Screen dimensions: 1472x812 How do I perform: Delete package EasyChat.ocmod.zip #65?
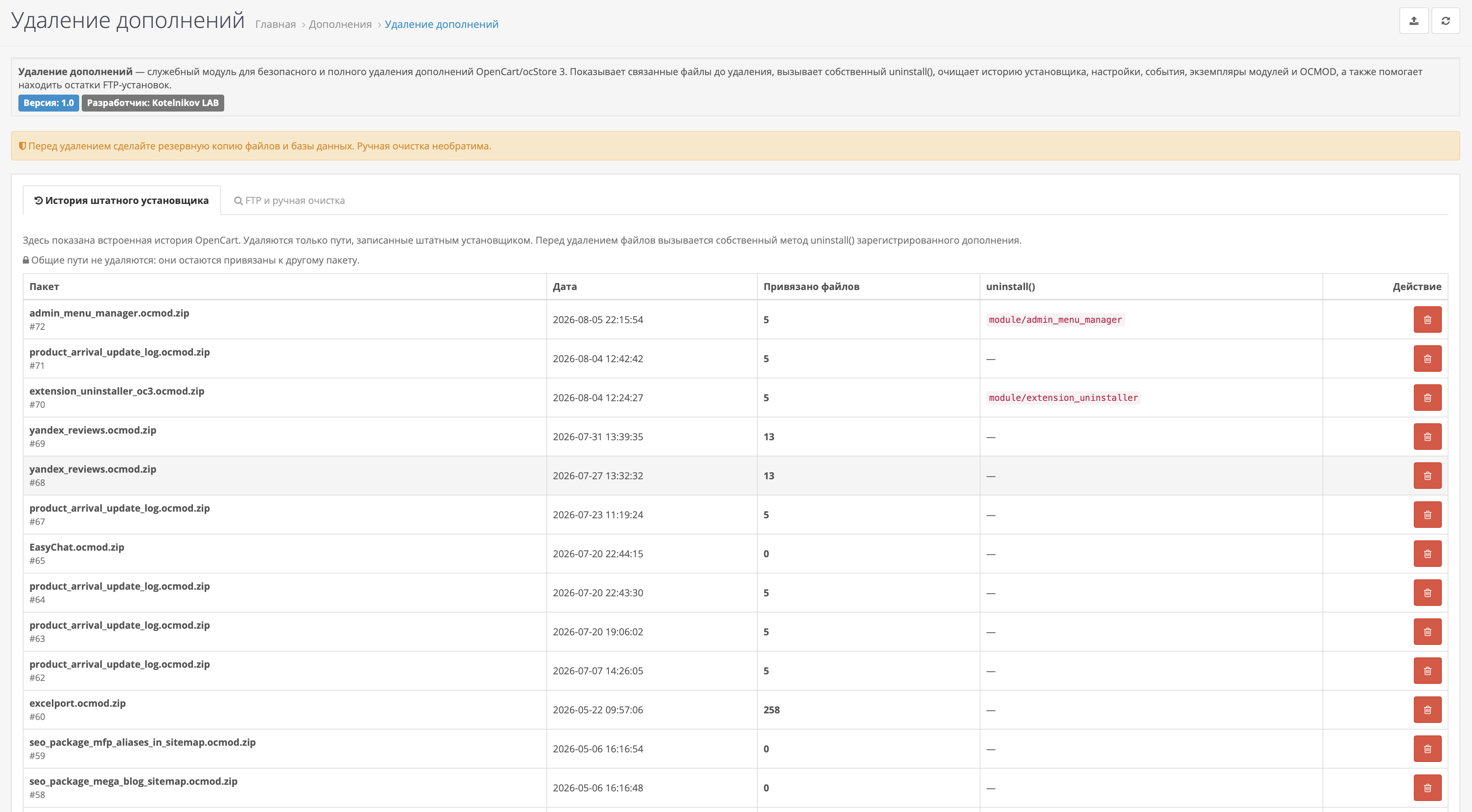pos(1427,554)
